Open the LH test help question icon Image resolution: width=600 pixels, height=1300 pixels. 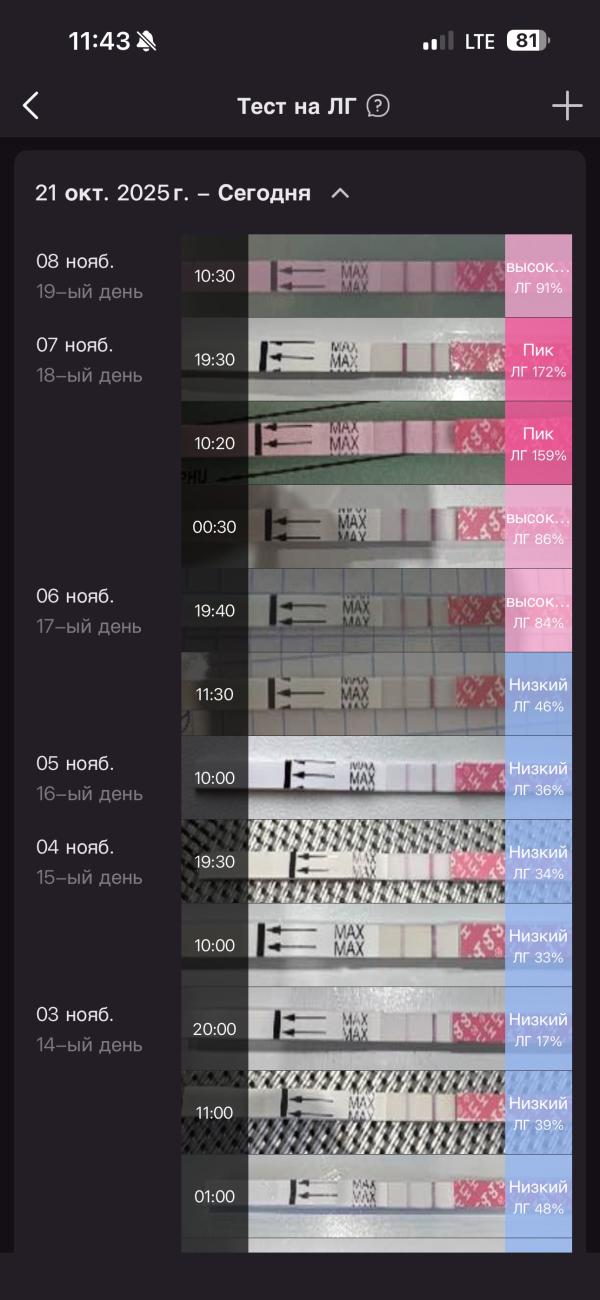(378, 106)
